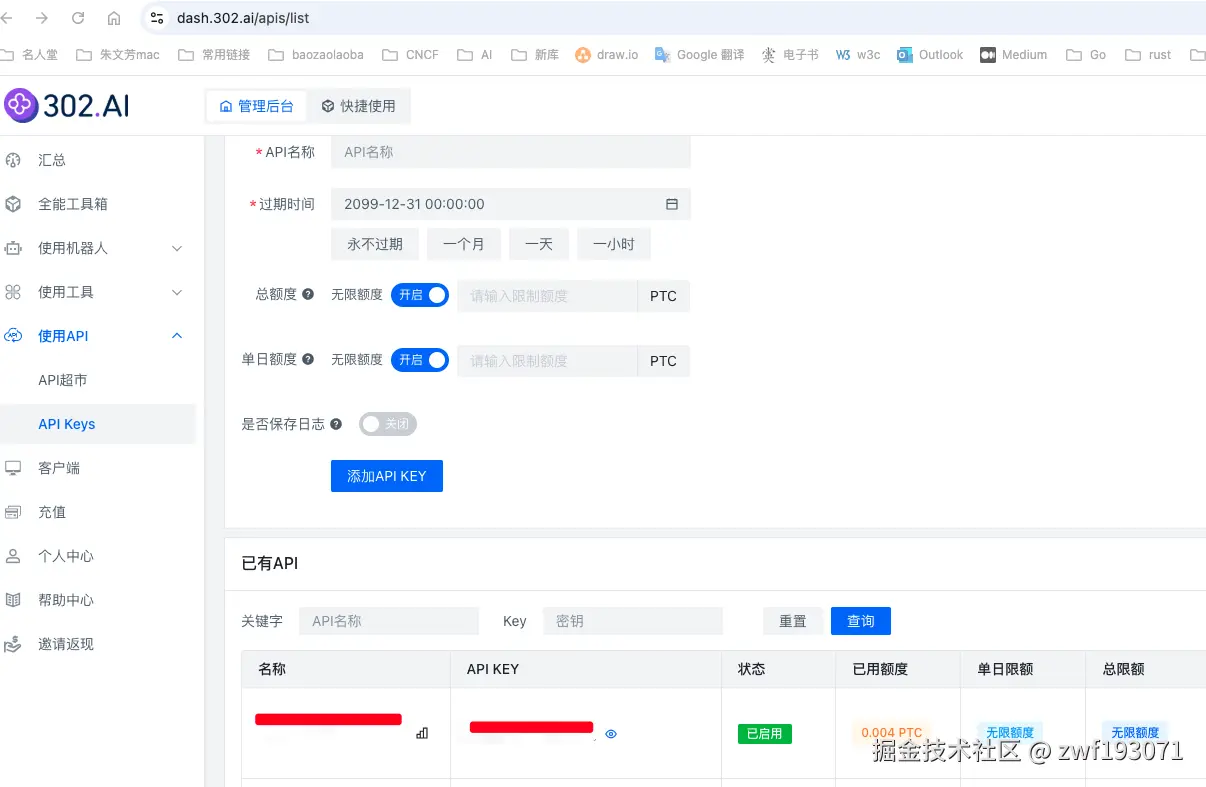This screenshot has height=787, width=1206.
Task: Click calendar icon in 过期时间 field
Action: [672, 204]
